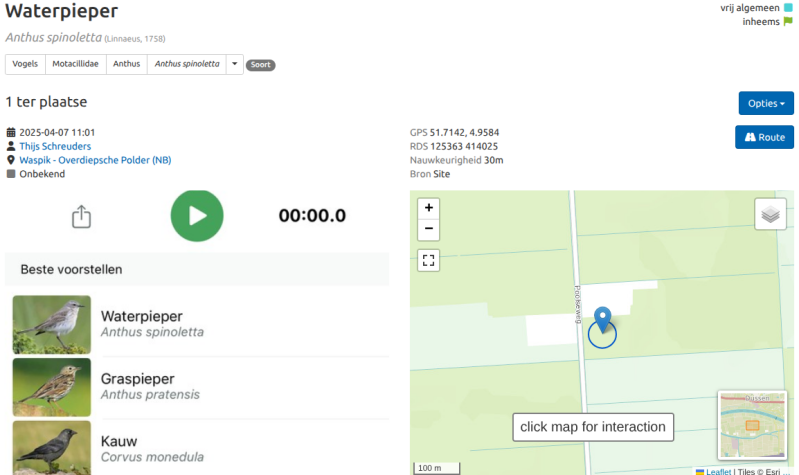This screenshot has width=799, height=475.
Task: Click the Nauwkeurigheid 30m text
Action: 457,160
